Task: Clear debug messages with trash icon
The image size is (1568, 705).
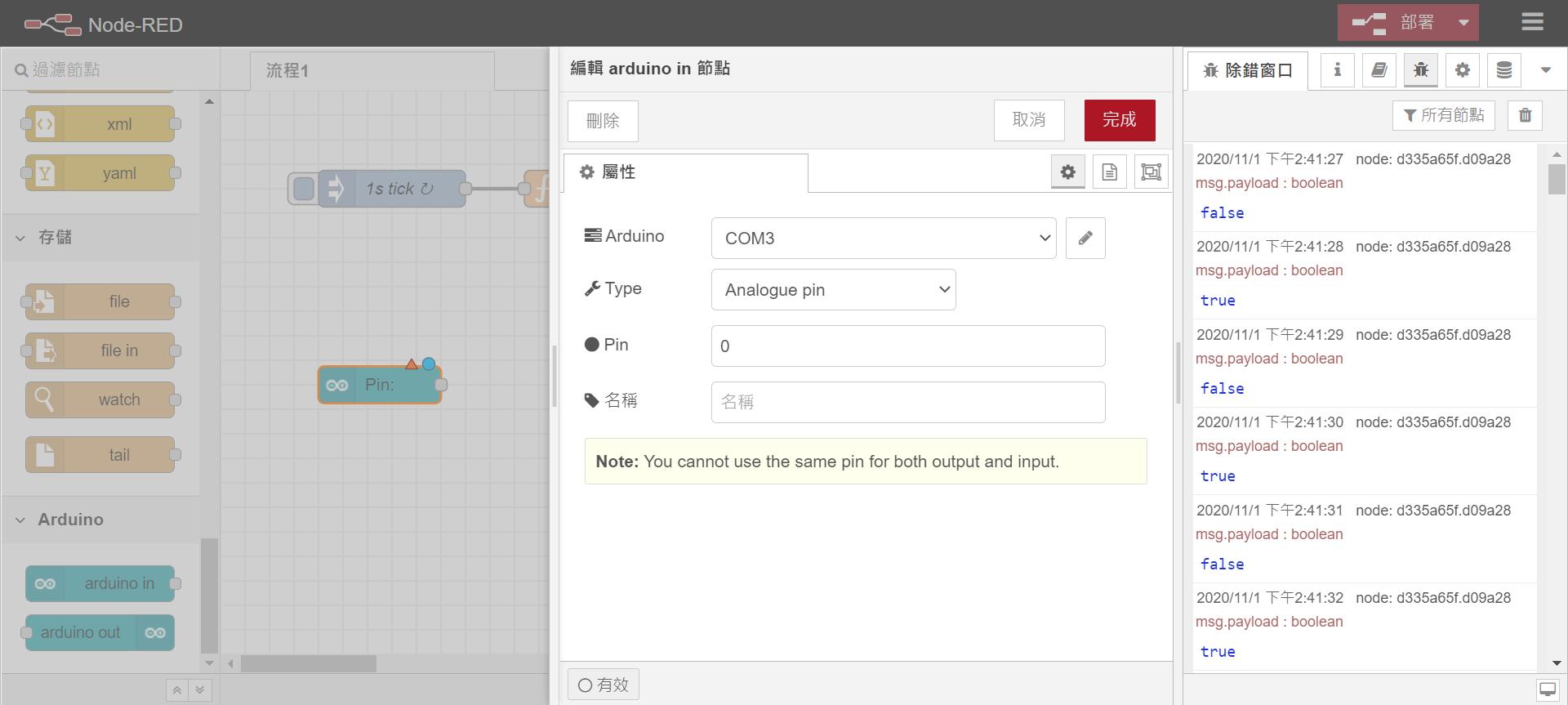Action: [1525, 115]
